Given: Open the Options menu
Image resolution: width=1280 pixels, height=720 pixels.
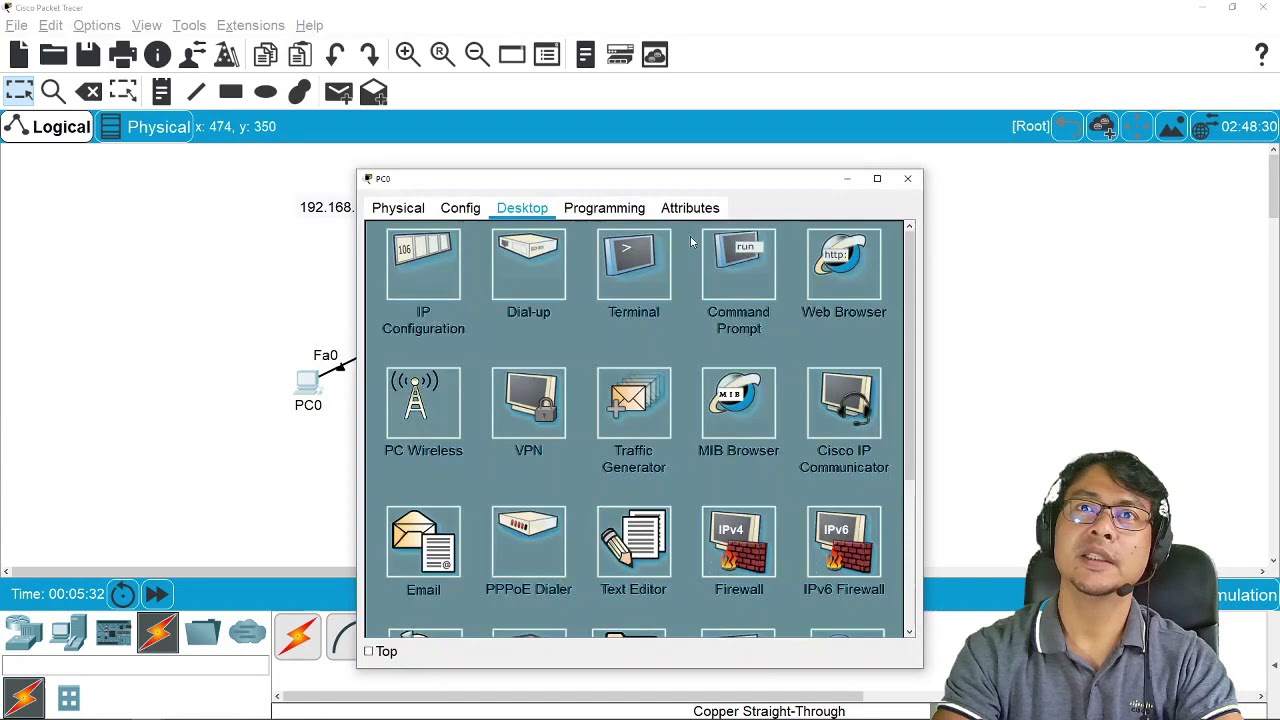Looking at the screenshot, I should click(x=97, y=25).
